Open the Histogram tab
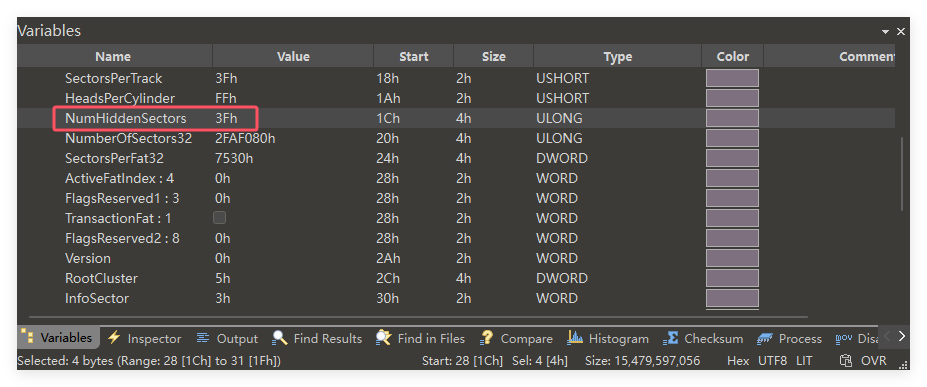 [608, 338]
